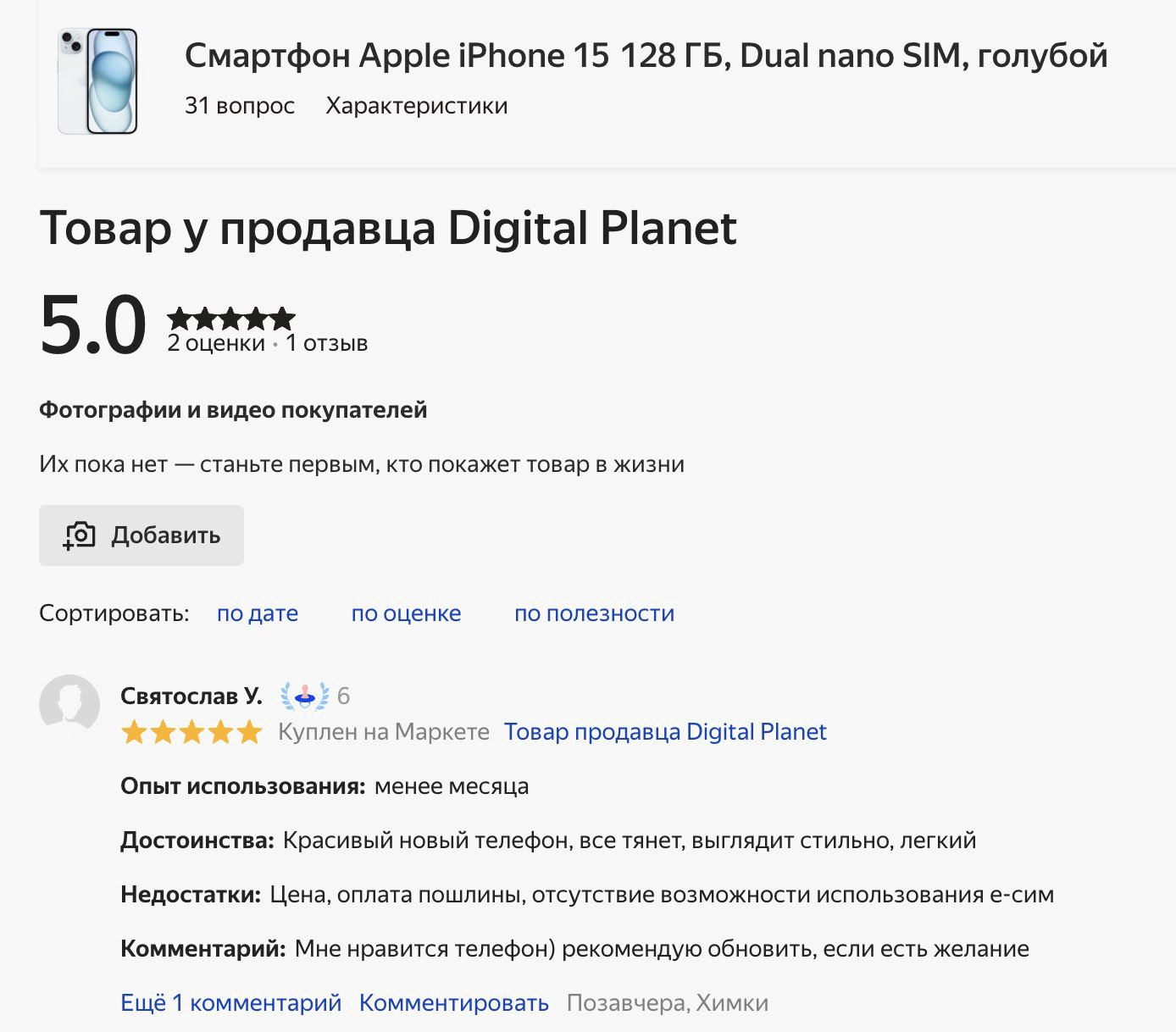The height and width of the screenshot is (1032, 1176).
Task: Sort reviews by date (по дате)
Action: point(258,613)
